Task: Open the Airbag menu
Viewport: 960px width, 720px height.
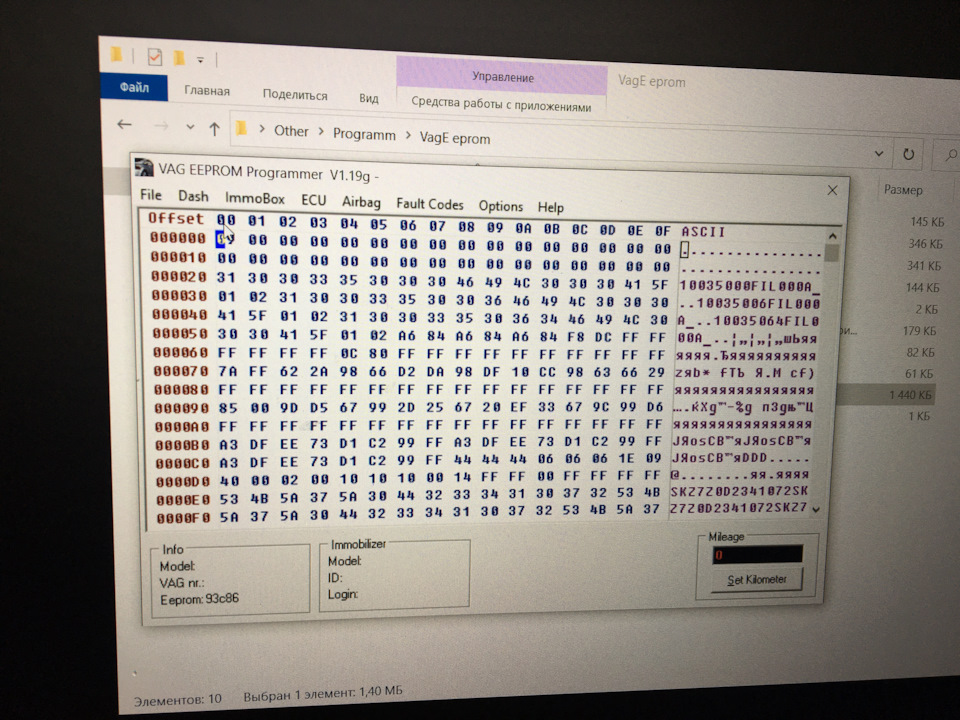Action: click(361, 202)
